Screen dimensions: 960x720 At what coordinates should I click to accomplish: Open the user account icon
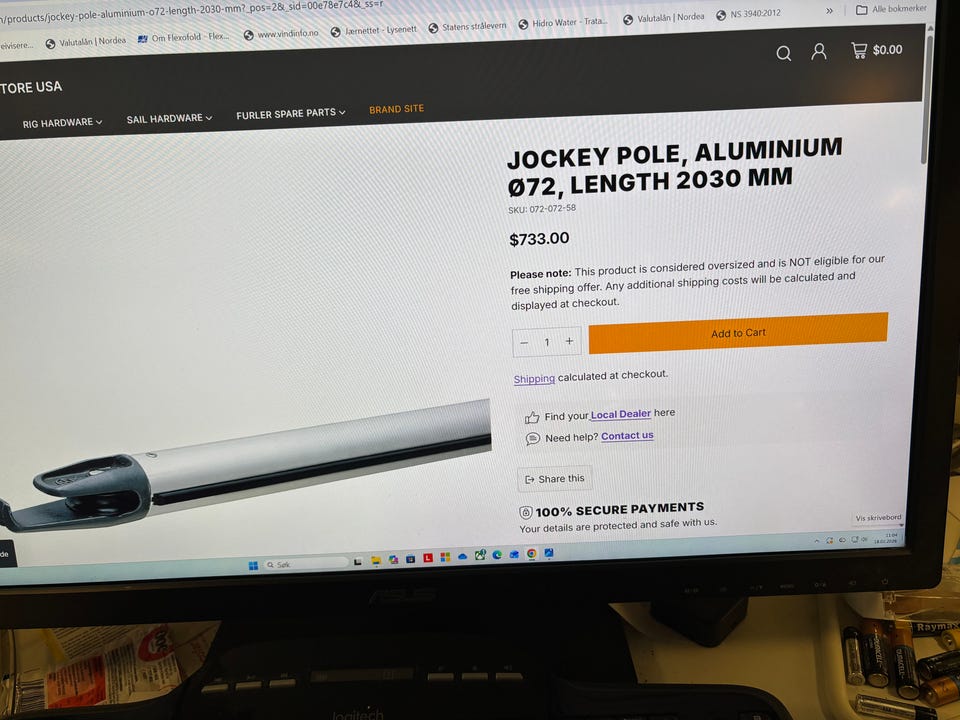pos(819,52)
